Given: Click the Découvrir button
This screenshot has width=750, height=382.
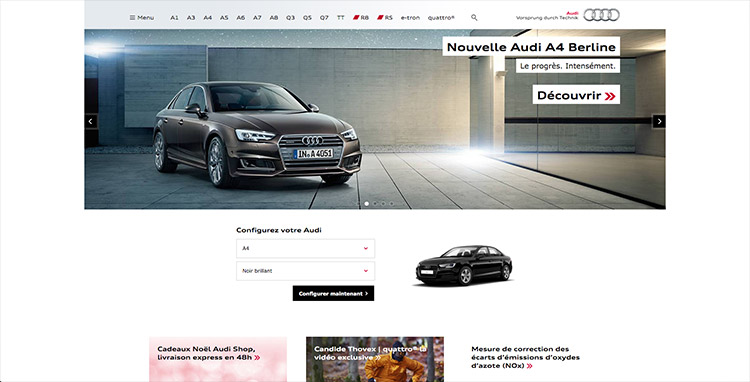Looking at the screenshot, I should [576, 95].
